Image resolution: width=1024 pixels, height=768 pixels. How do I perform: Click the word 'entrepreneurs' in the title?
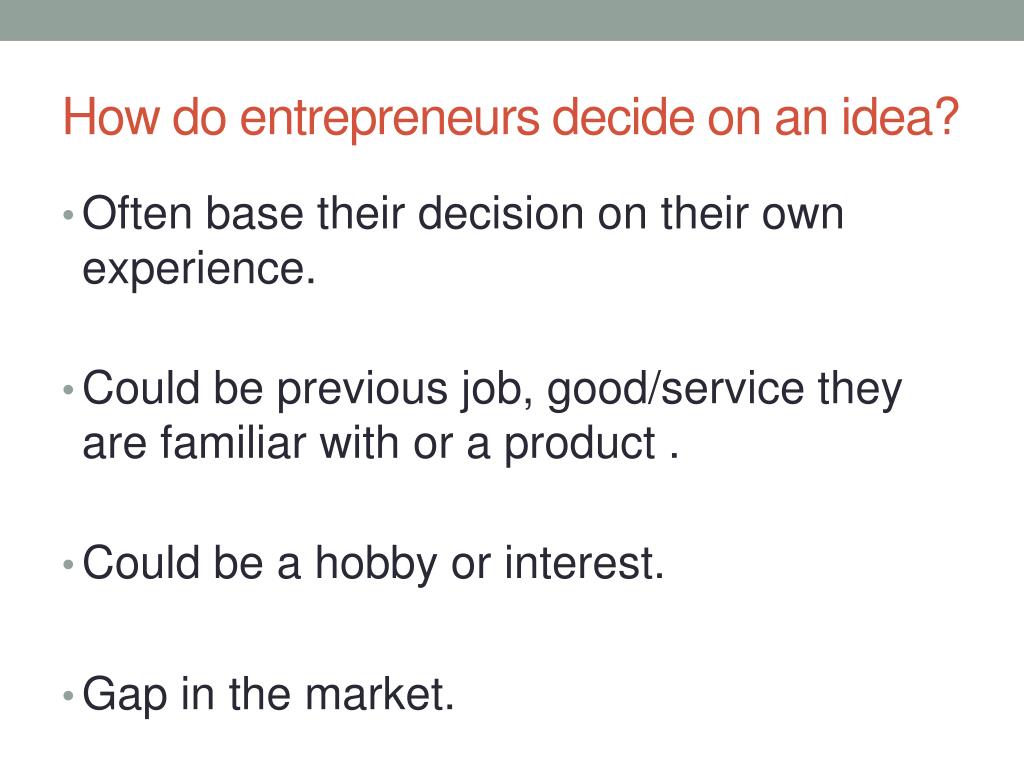tap(389, 119)
